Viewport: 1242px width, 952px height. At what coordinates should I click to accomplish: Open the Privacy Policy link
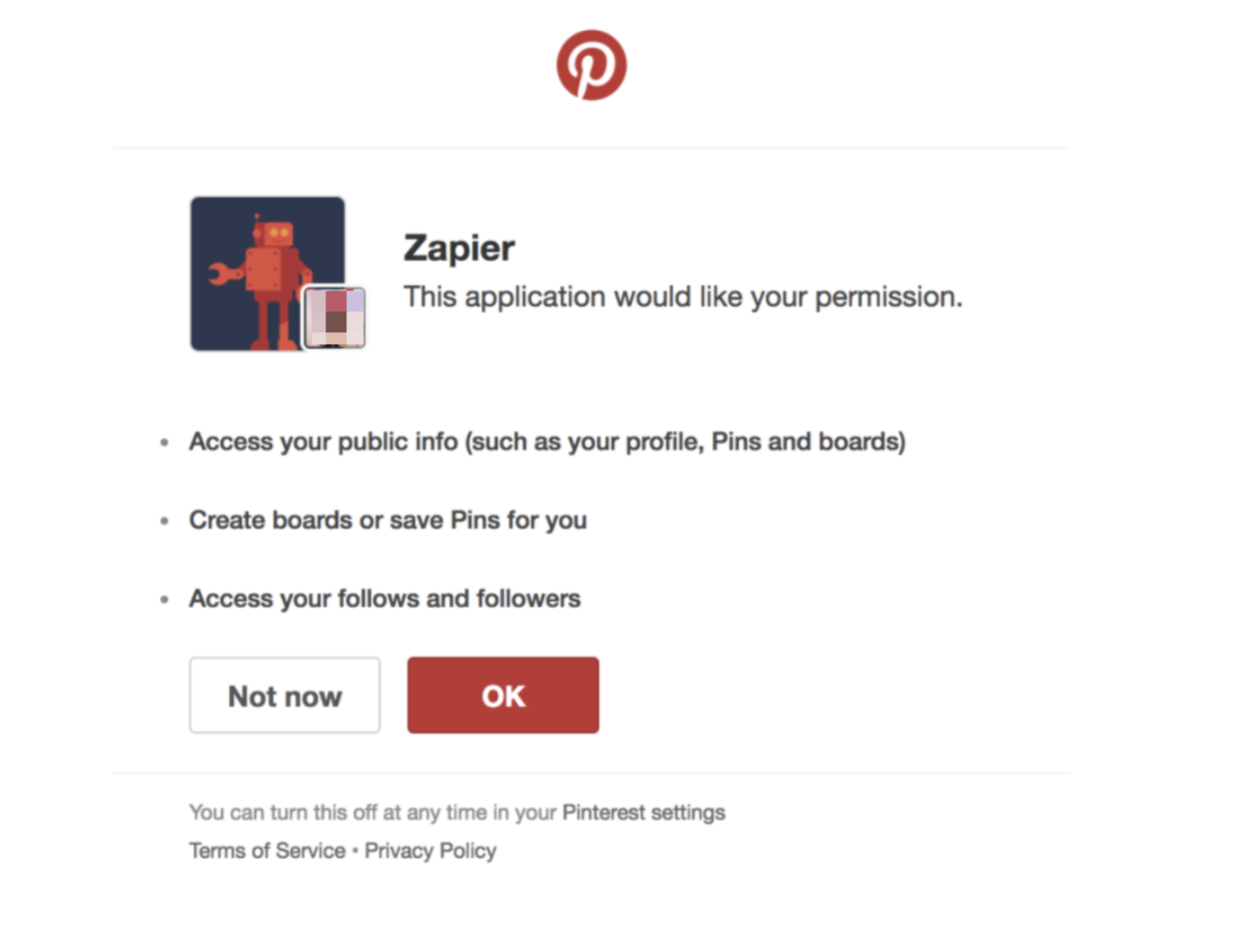(431, 851)
